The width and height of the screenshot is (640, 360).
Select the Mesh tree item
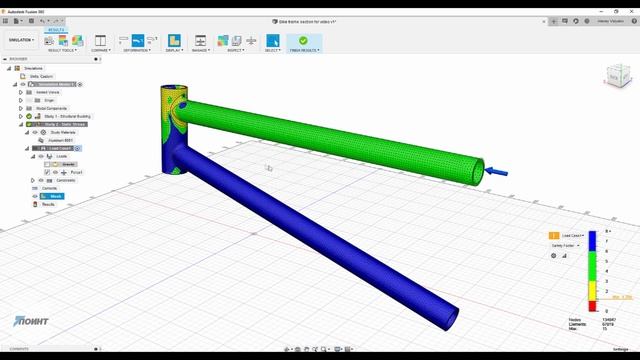pos(52,196)
